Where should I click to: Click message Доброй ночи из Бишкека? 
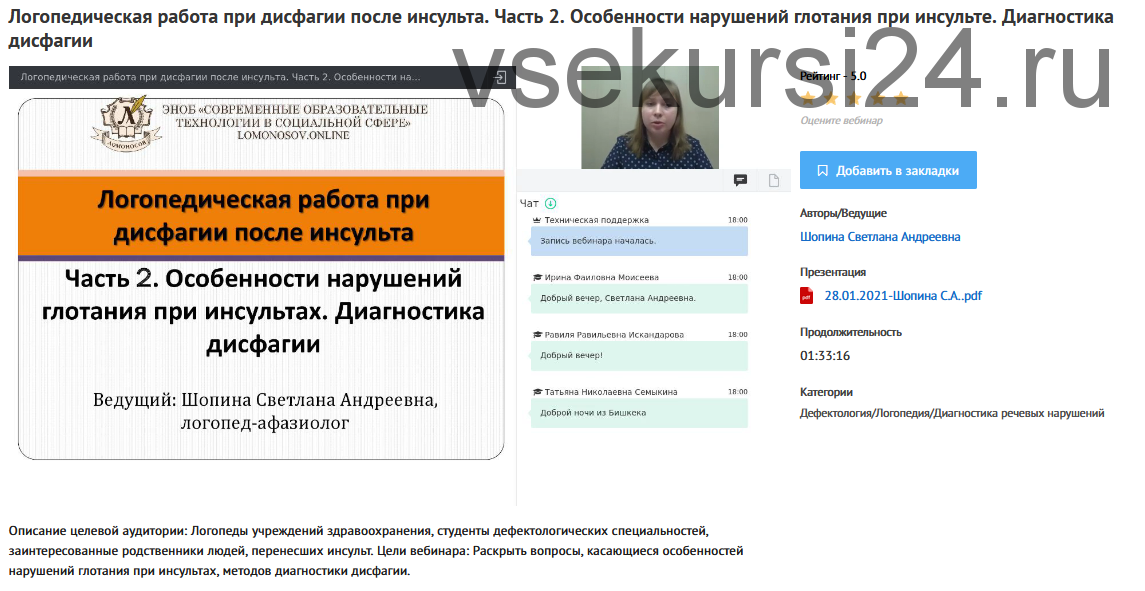639,413
